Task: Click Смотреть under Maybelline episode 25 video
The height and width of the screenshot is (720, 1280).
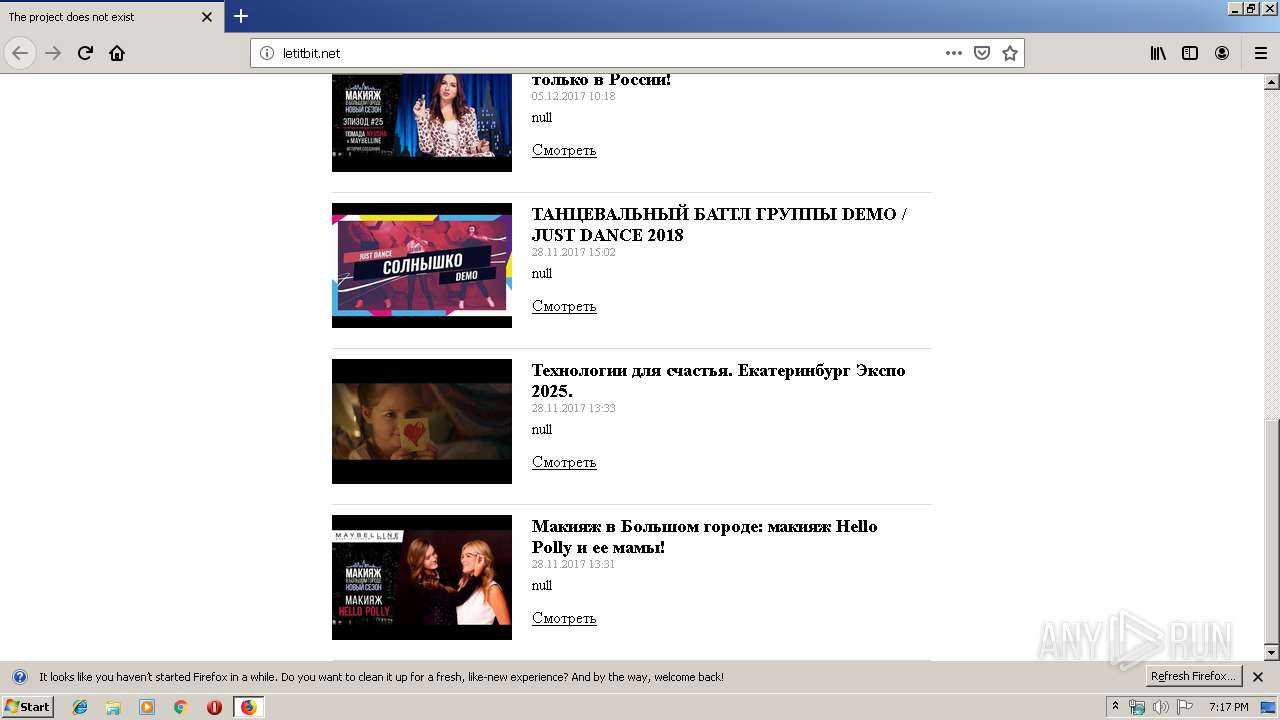Action: (564, 150)
